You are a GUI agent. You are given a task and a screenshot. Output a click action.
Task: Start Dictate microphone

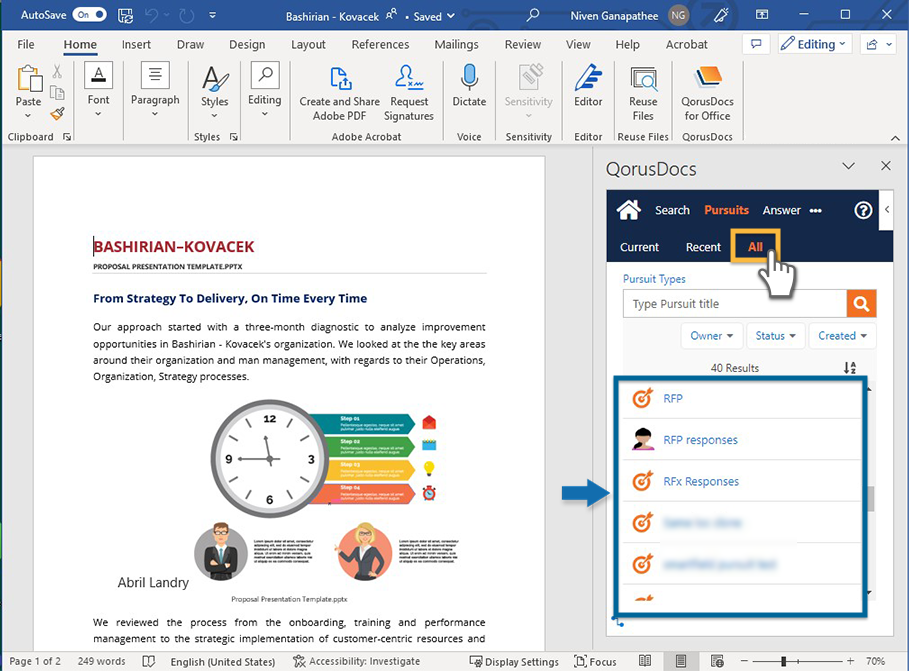point(469,87)
